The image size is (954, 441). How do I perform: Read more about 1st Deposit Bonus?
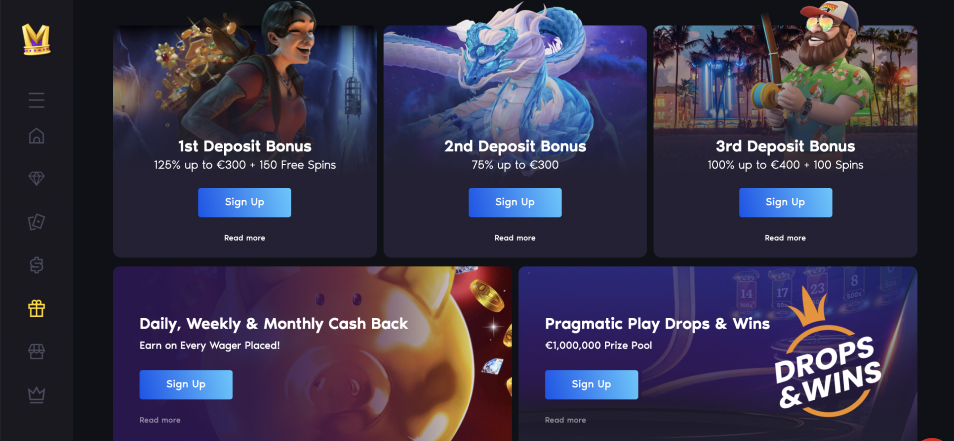point(245,238)
